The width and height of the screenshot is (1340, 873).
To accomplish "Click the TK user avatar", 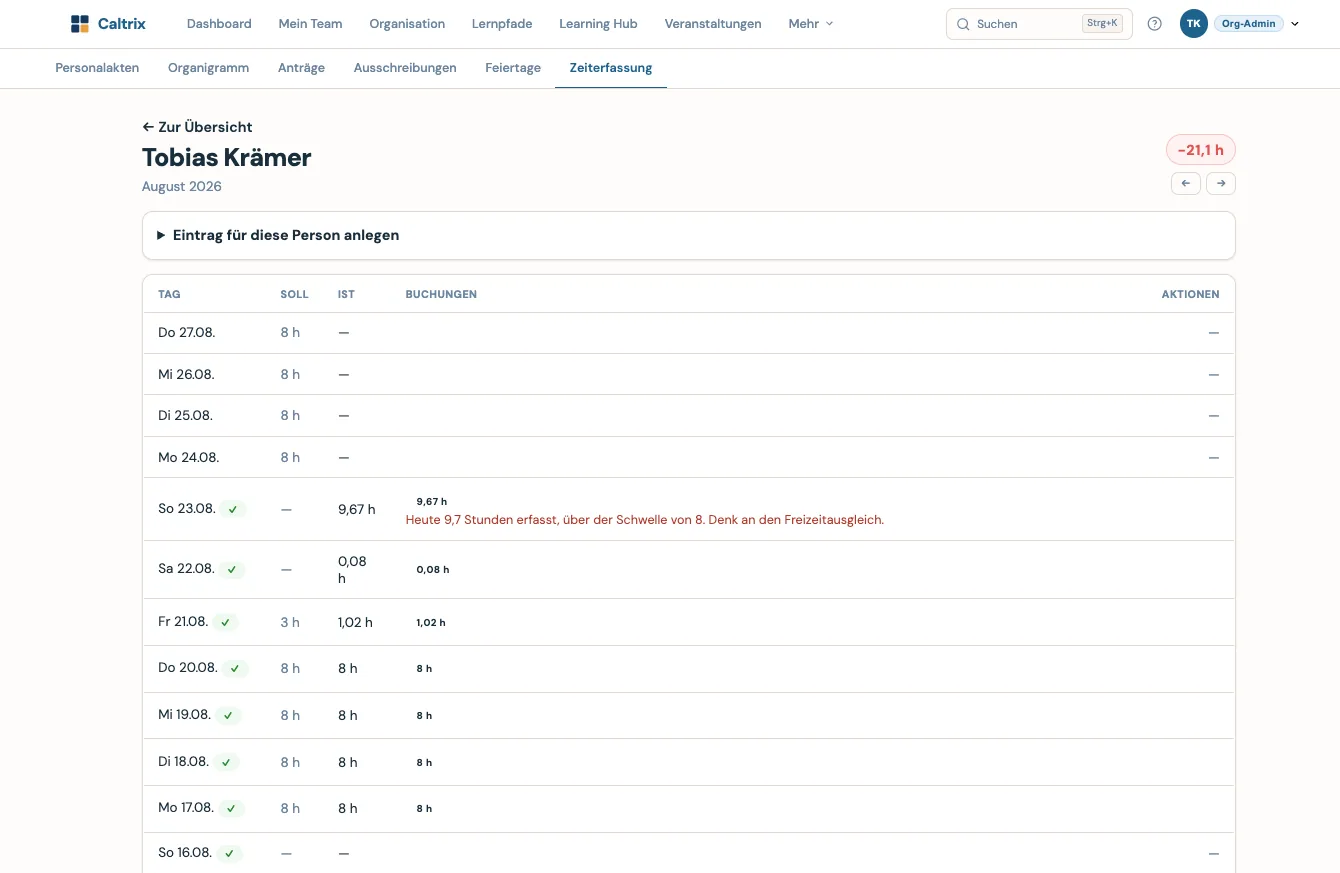I will click(1194, 24).
